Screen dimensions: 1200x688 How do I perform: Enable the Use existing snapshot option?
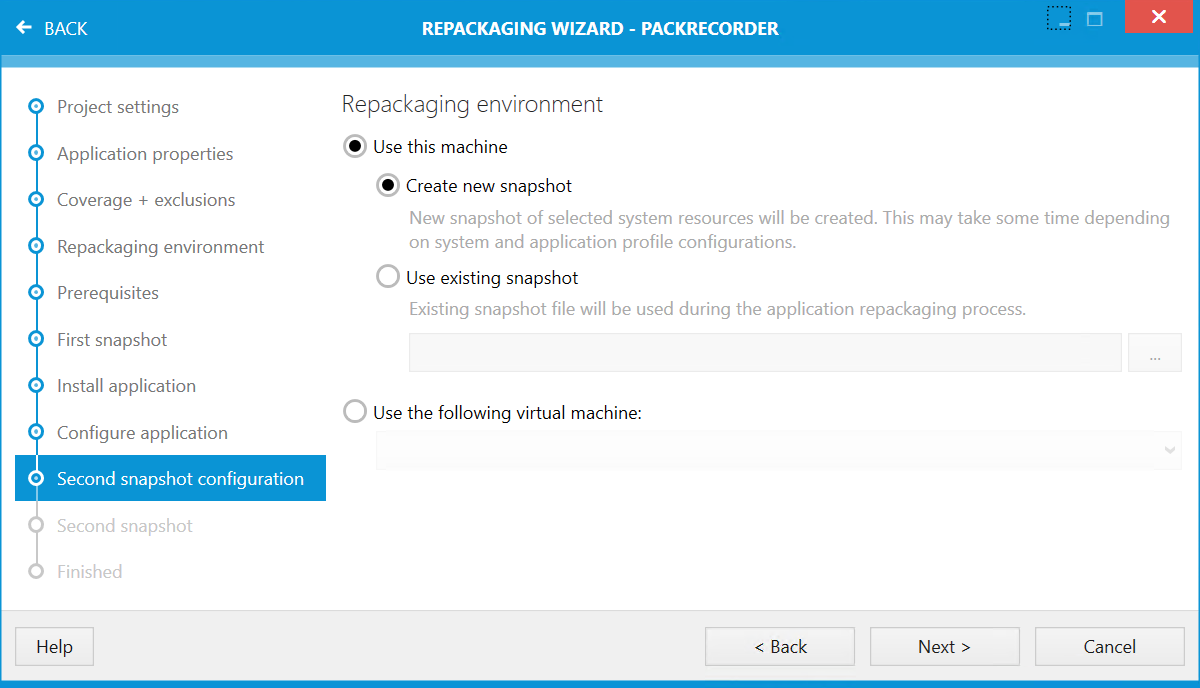[388, 277]
